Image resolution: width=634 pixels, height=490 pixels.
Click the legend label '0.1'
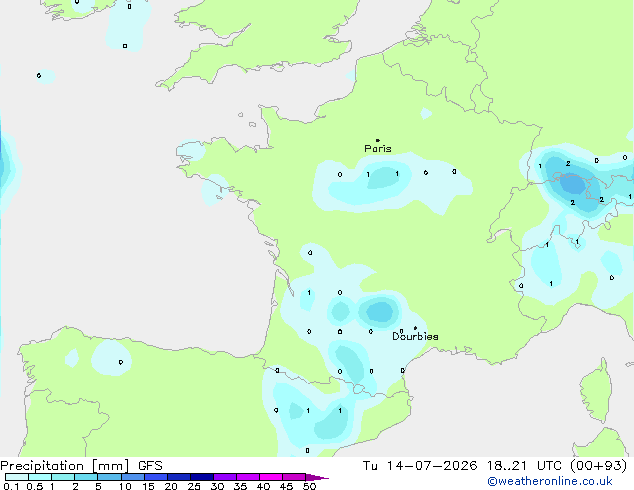coord(11,486)
